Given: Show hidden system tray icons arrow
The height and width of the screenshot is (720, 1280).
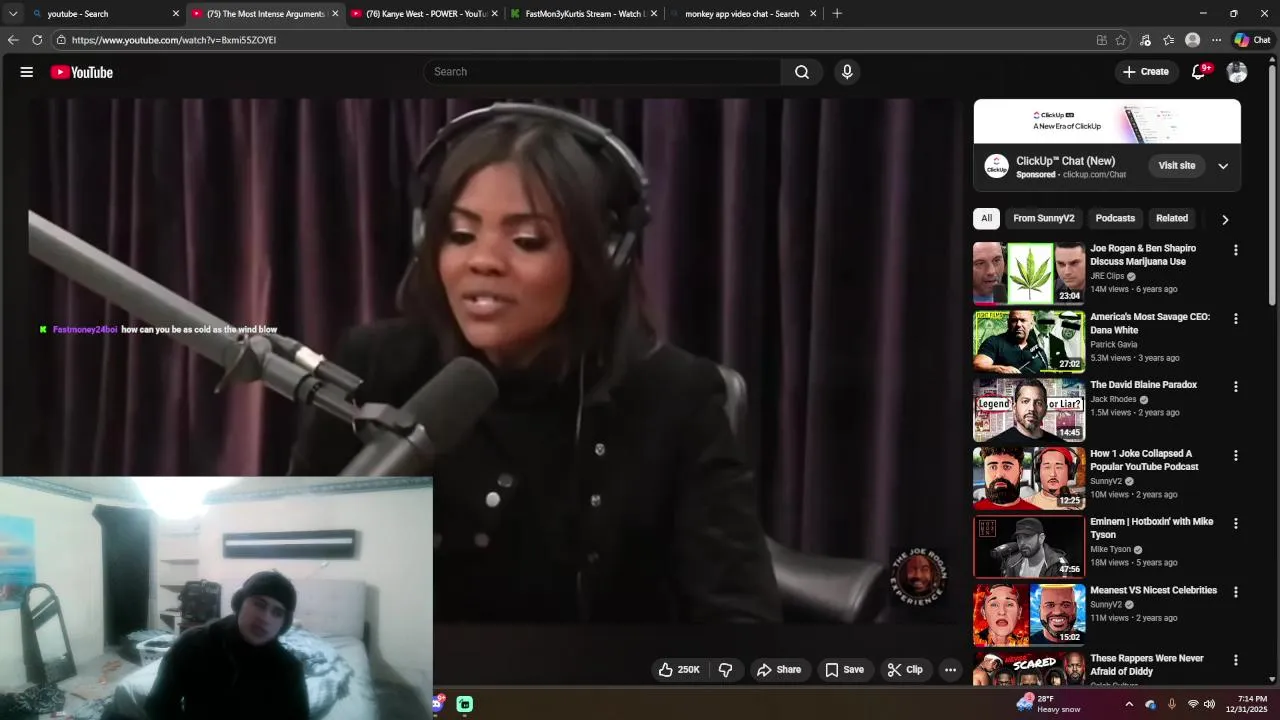Looking at the screenshot, I should pos(1129,704).
